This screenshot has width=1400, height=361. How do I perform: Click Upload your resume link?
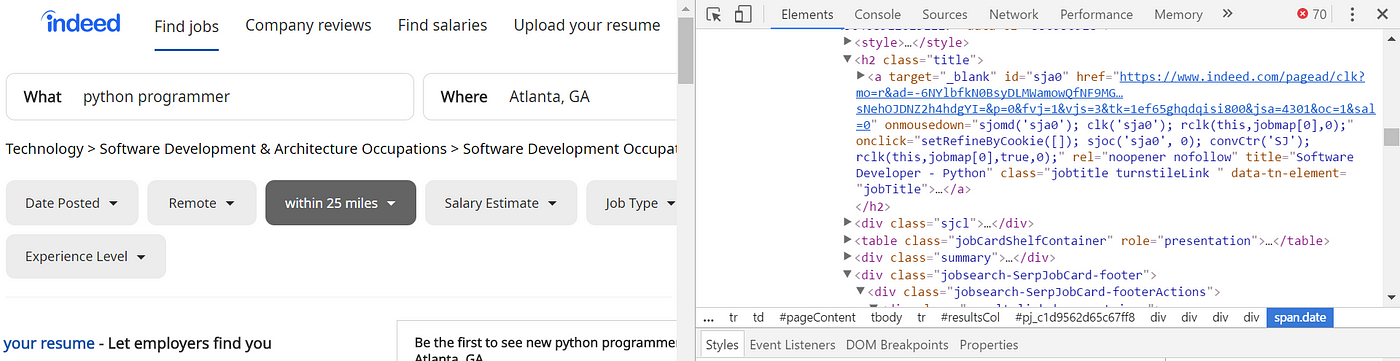(x=587, y=25)
